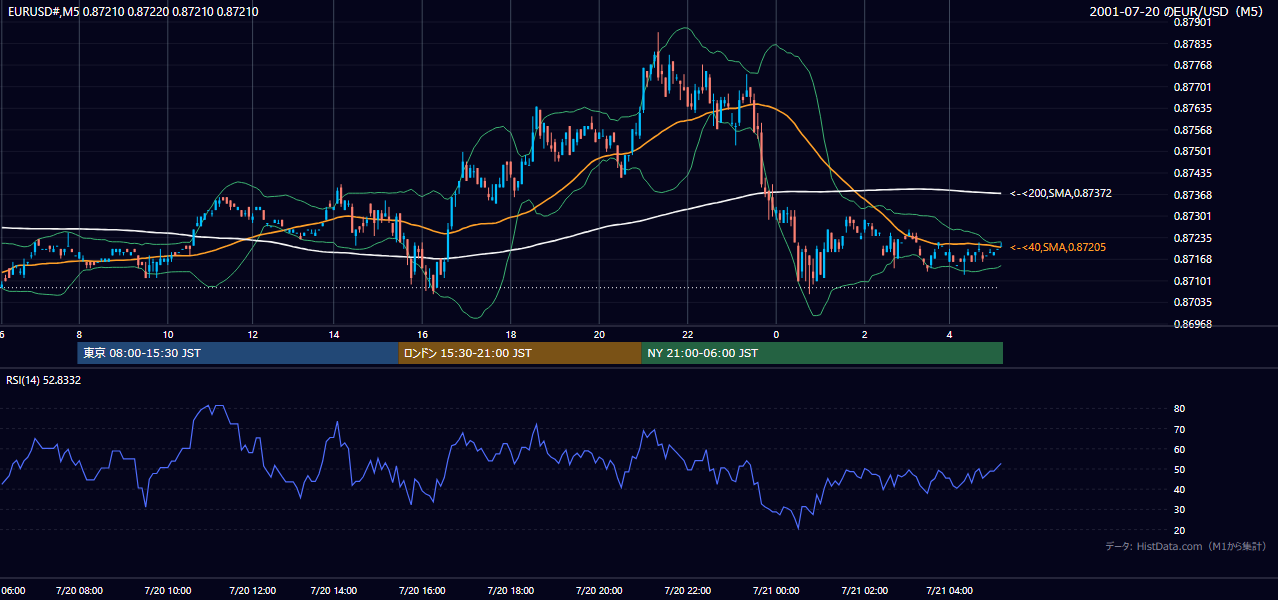
Task: Click RSI scale value 30
Action: pos(1179,510)
